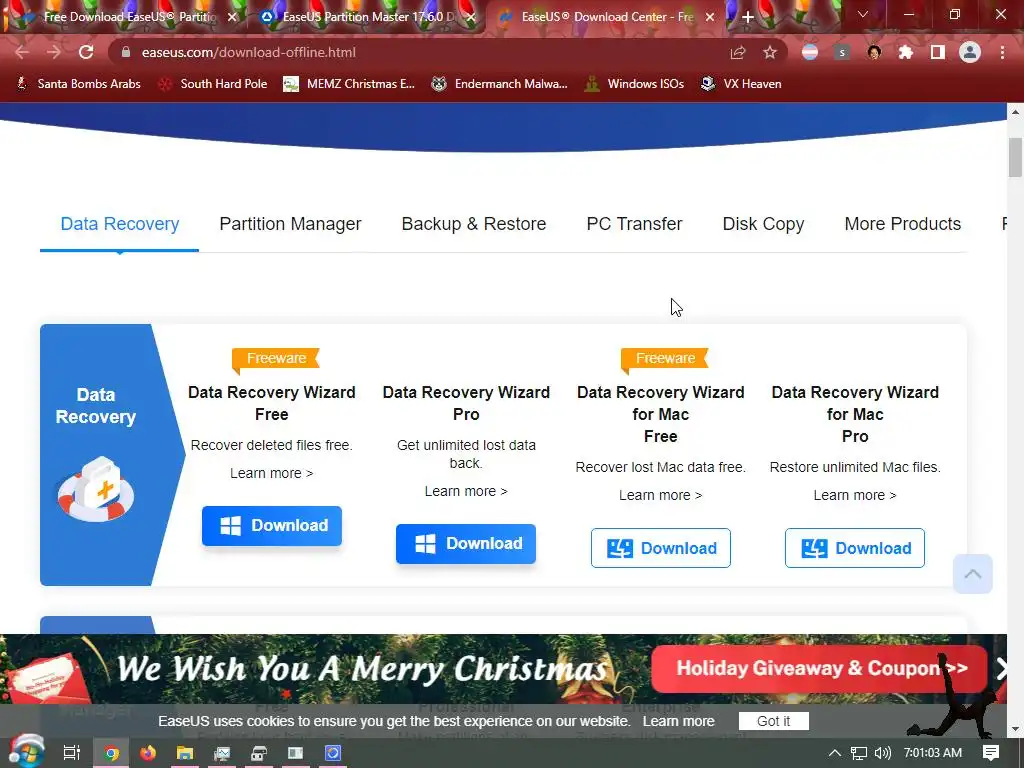The width and height of the screenshot is (1024, 768).
Task: Click the taskbar clock 7:01:03 AM
Action: click(933, 753)
